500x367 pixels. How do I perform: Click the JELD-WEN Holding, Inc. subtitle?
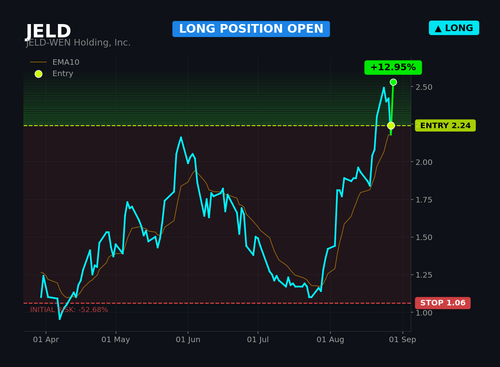coord(78,43)
